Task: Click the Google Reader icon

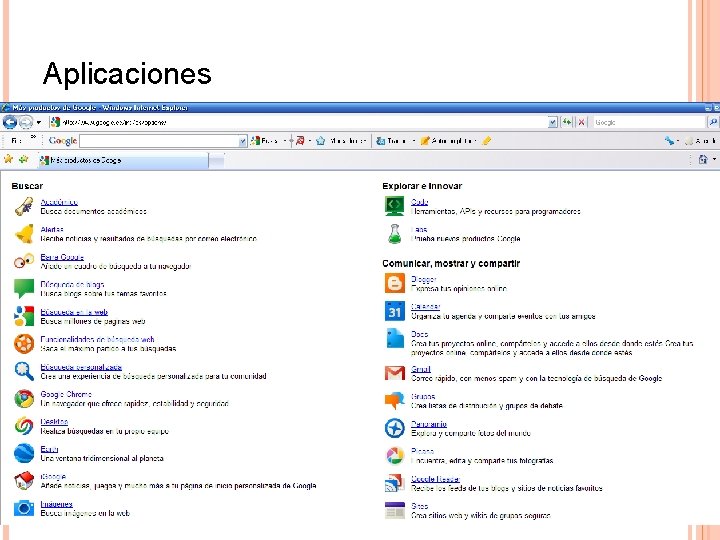Action: pyautogui.click(x=394, y=483)
